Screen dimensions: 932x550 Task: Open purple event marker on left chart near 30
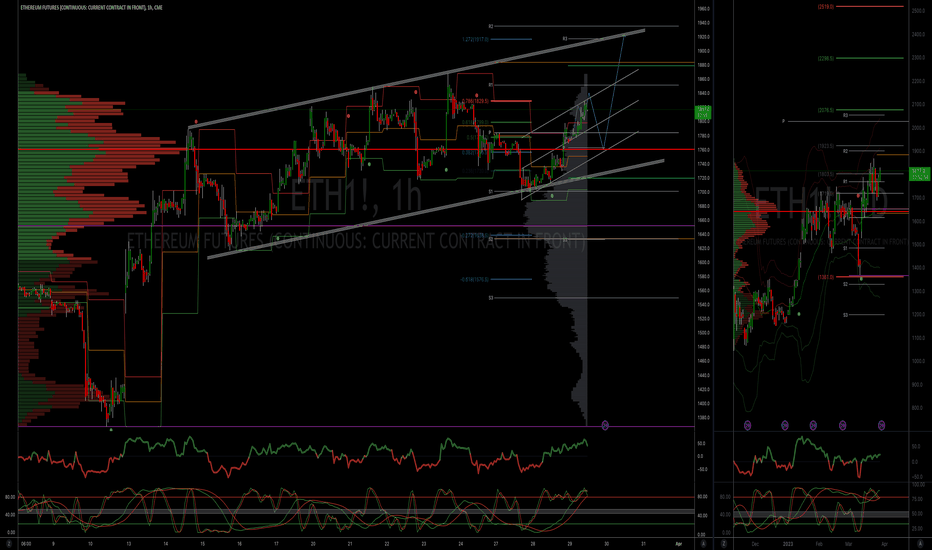(605, 425)
